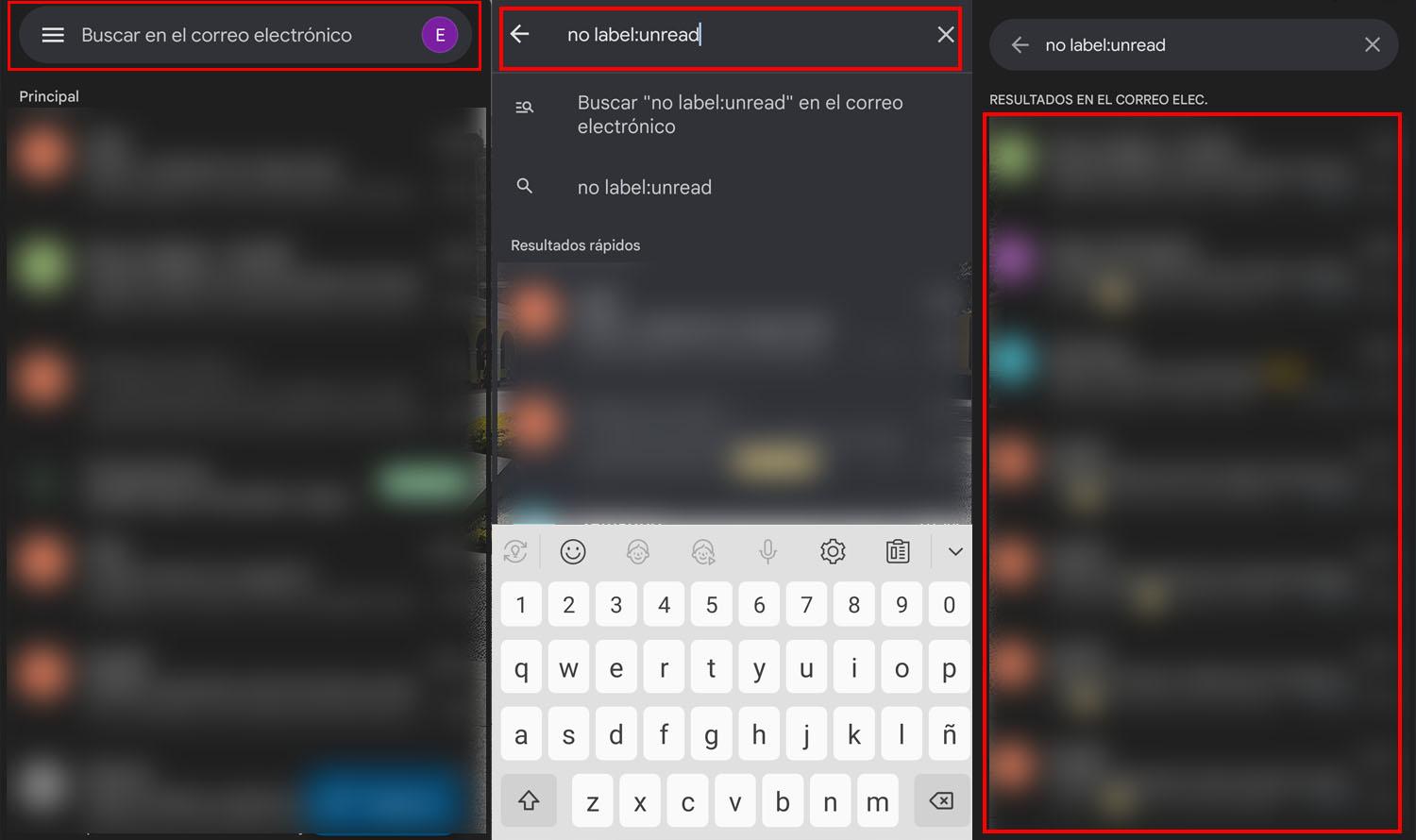Open the keyboard emoji picker
Viewport: 1416px width, 840px height.
573,551
